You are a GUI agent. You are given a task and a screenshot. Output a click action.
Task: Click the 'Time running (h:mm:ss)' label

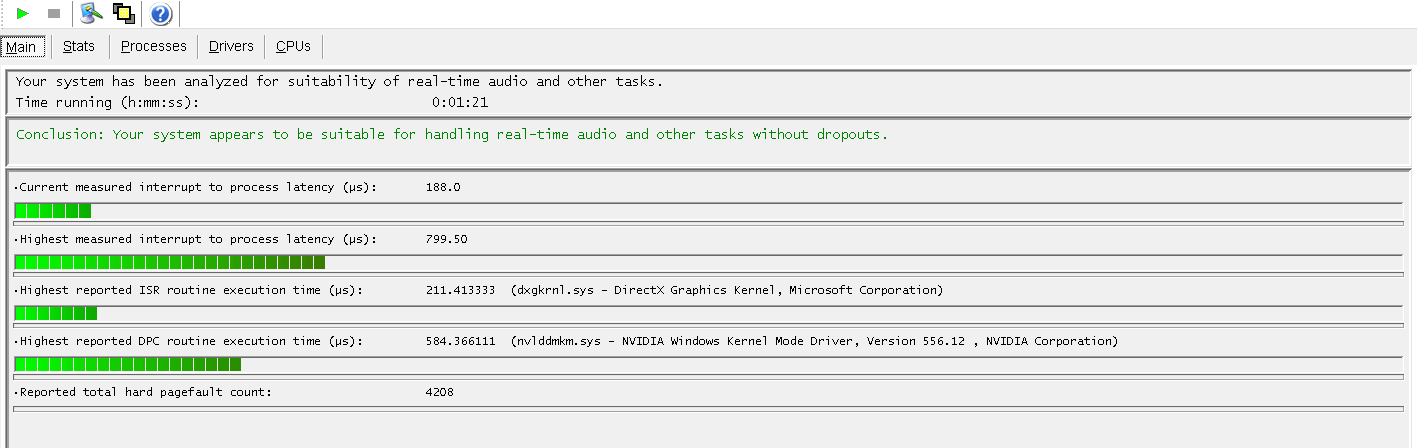pos(108,102)
